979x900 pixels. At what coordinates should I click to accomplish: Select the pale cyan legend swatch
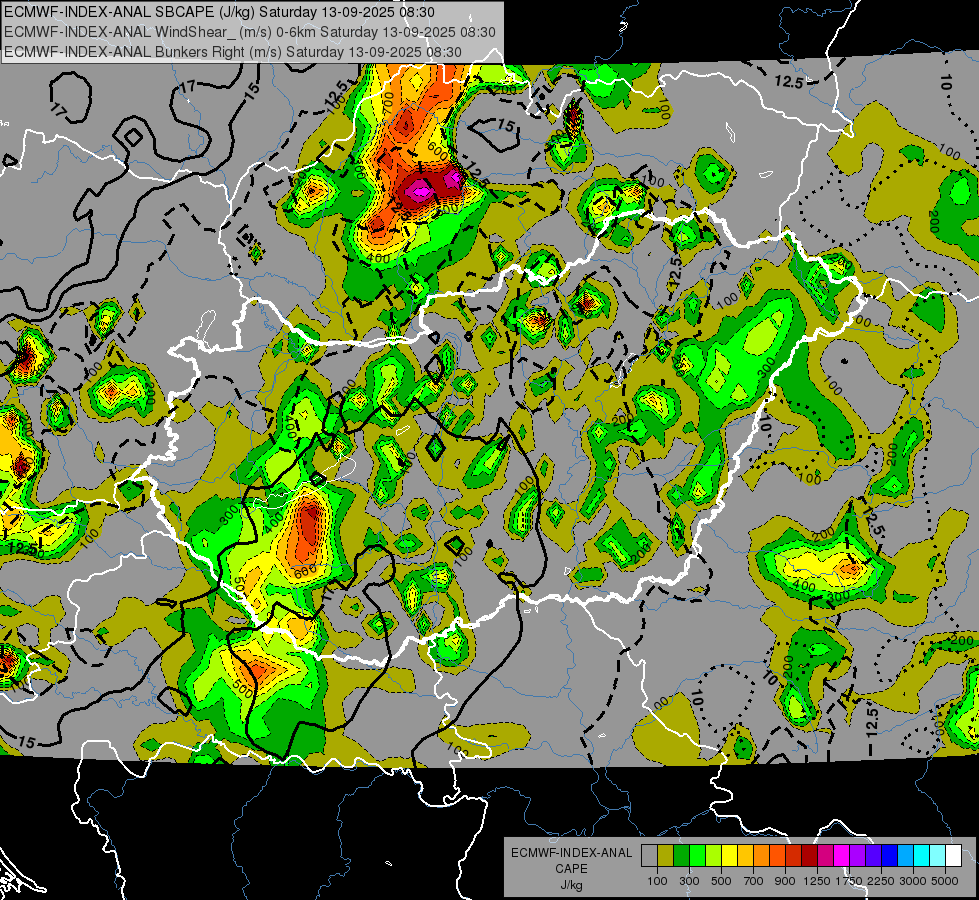point(938,856)
